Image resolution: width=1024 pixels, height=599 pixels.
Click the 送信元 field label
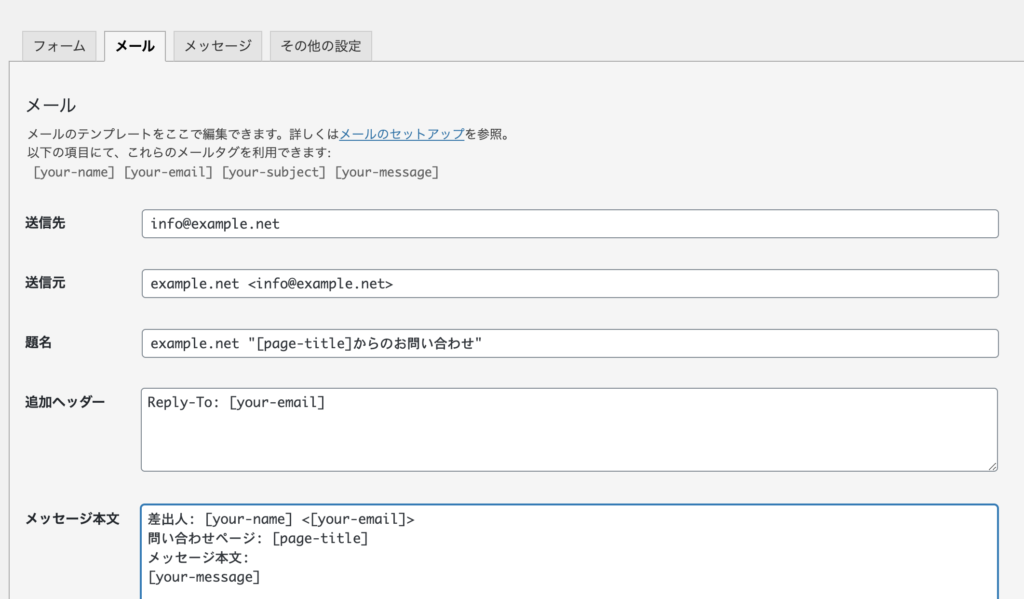tap(46, 283)
